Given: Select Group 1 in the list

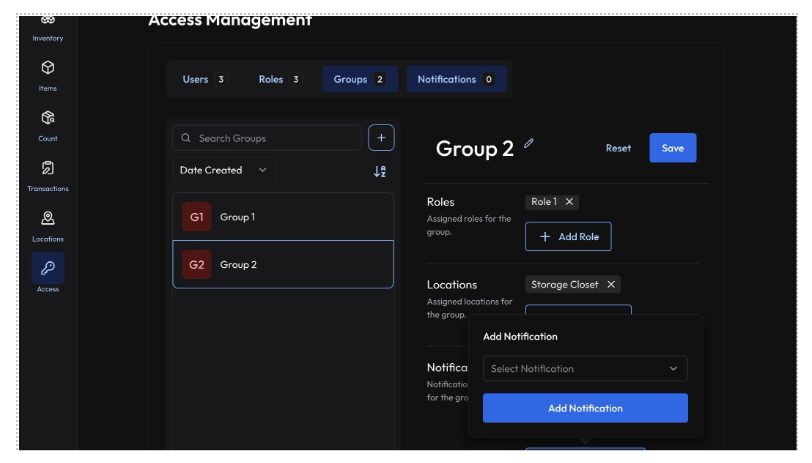Looking at the screenshot, I should pyautogui.click(x=283, y=217).
